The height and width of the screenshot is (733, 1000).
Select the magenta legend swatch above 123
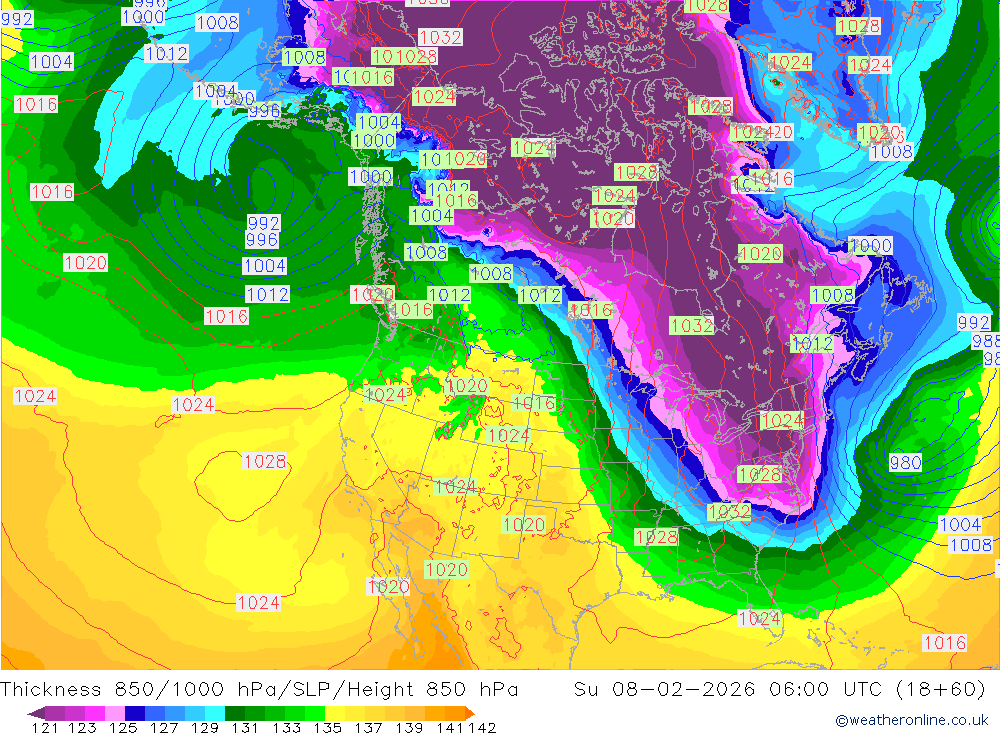tap(94, 713)
